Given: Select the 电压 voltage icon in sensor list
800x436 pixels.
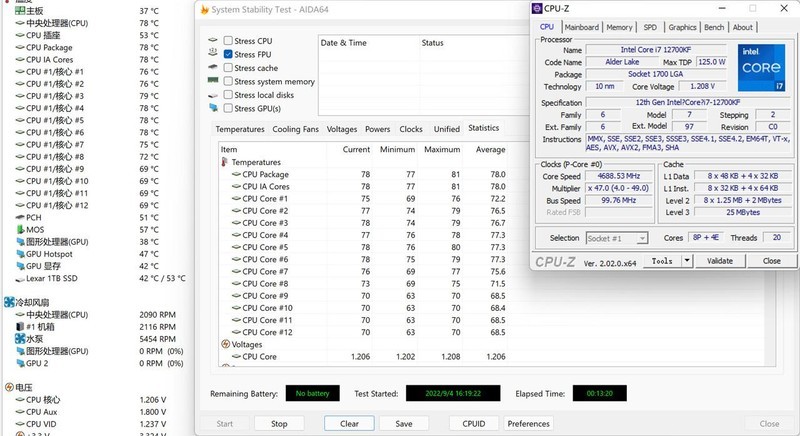Looking at the screenshot, I should 8,386.
